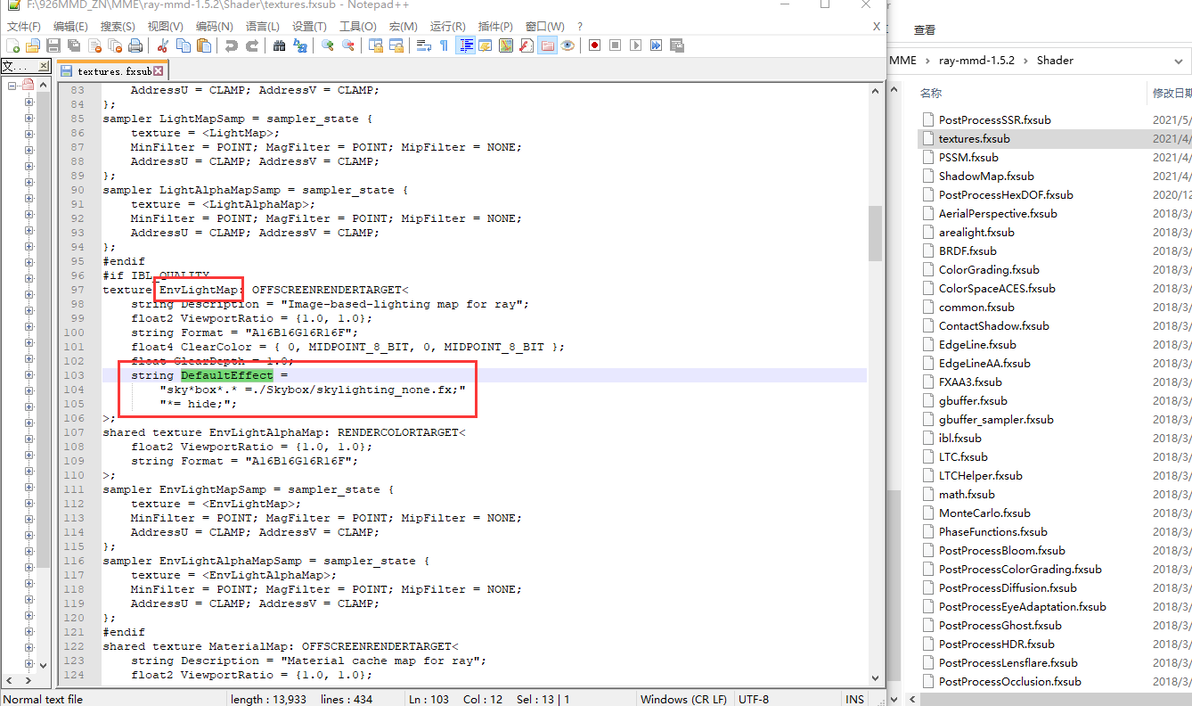
Task: Toggle indent guide display
Action: pyautogui.click(x=465, y=46)
